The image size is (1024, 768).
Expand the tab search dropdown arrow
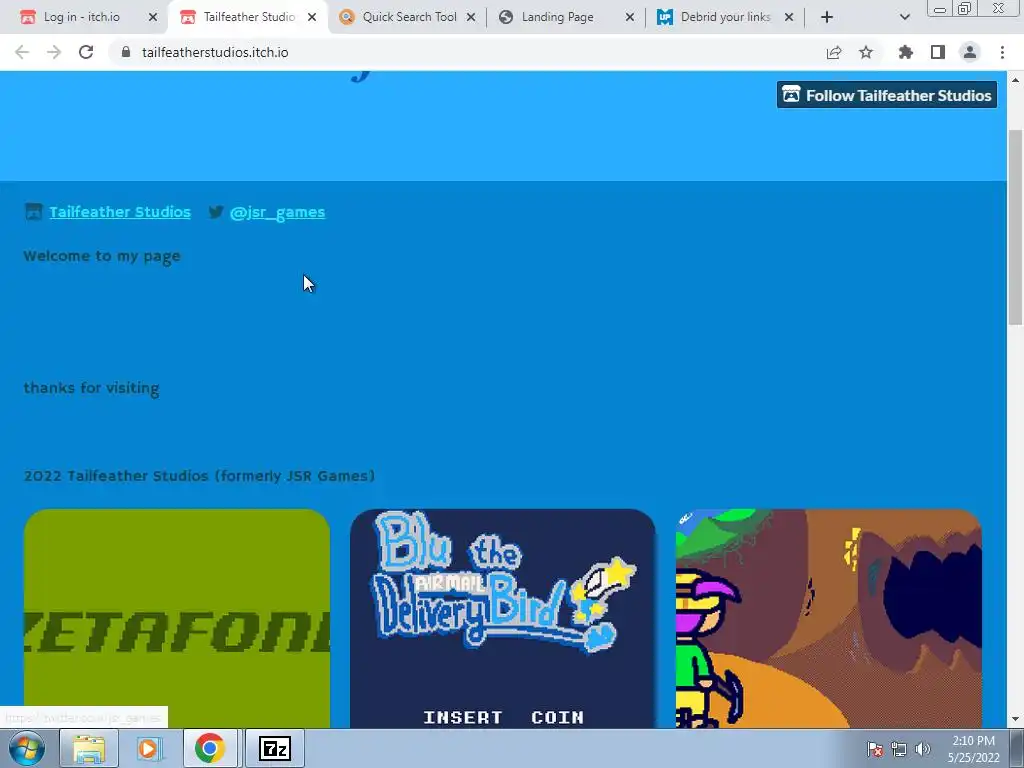point(904,17)
